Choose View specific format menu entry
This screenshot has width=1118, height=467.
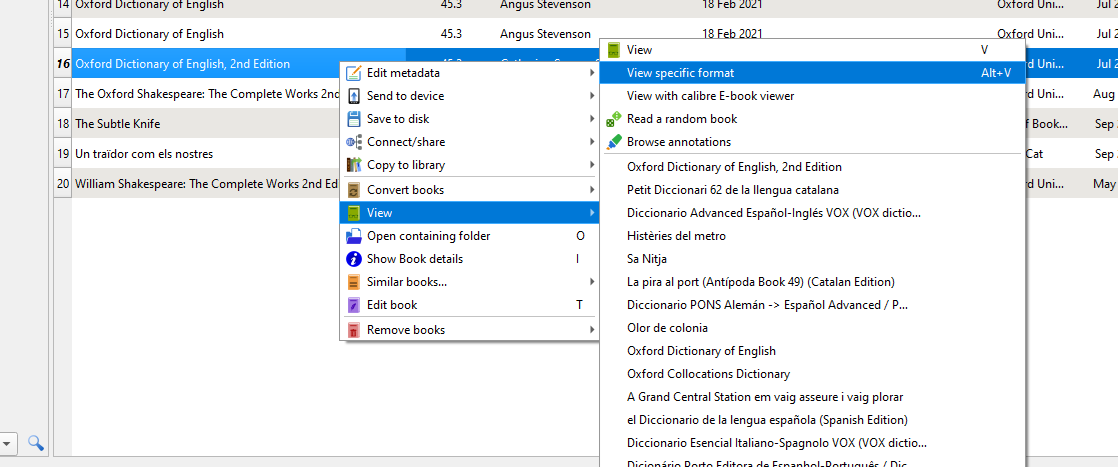[x=680, y=73]
